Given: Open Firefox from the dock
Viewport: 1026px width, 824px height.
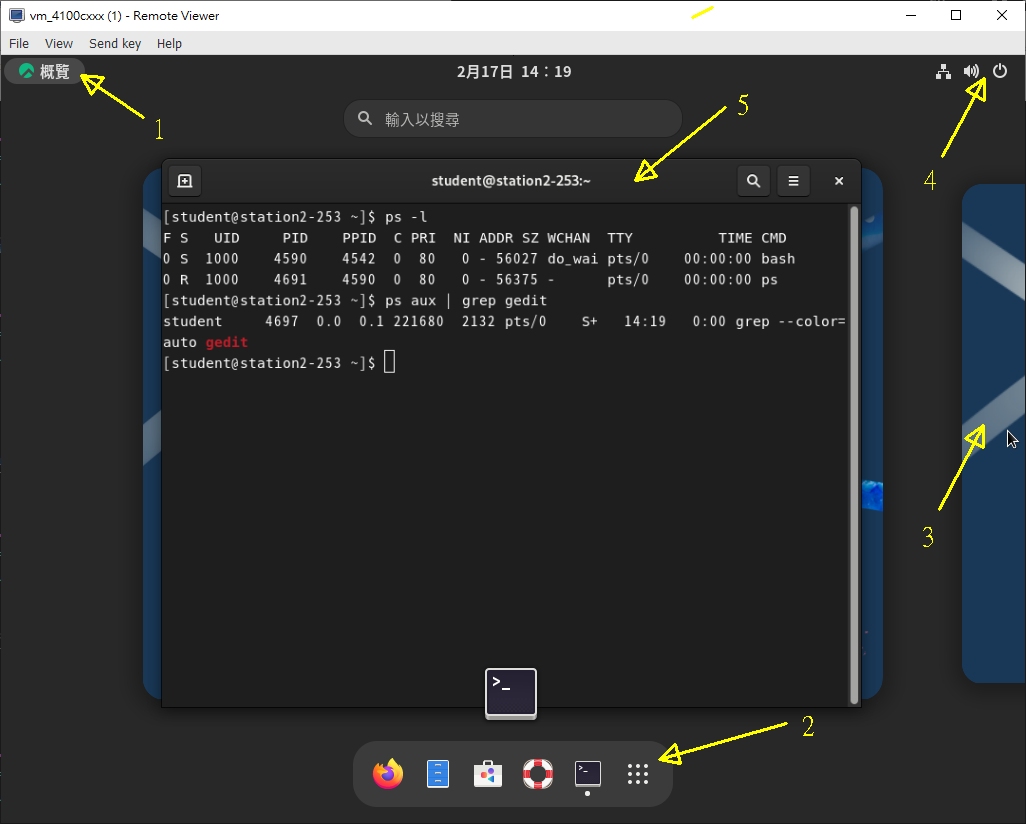Looking at the screenshot, I should (x=388, y=774).
